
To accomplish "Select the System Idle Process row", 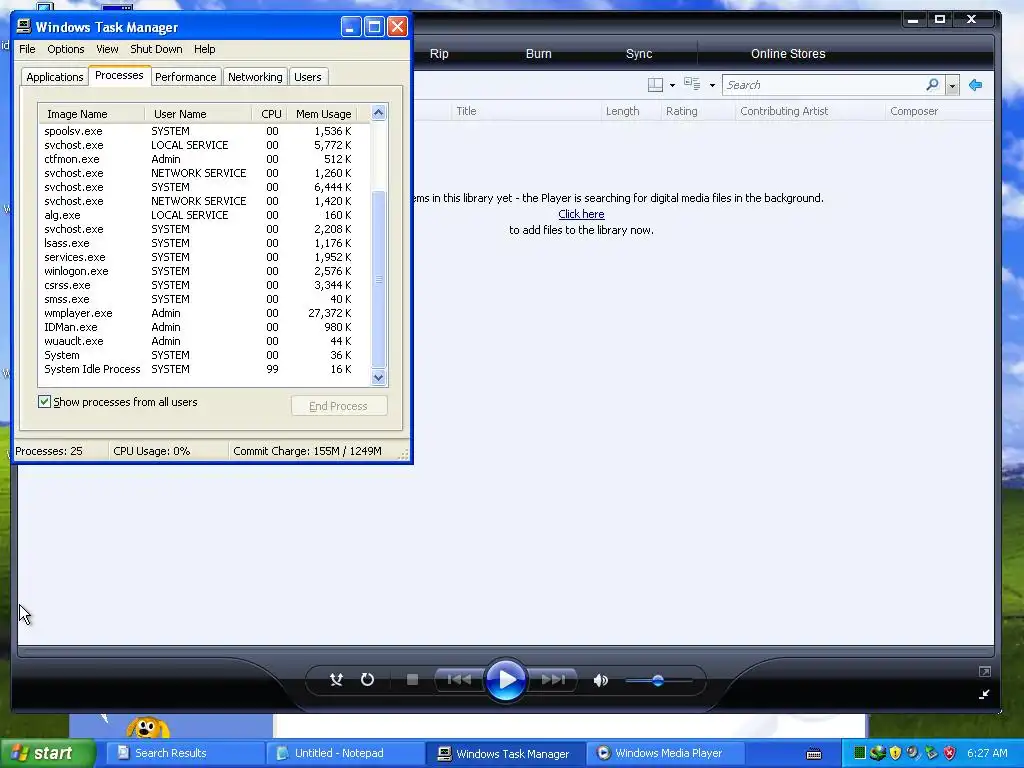I will (204, 369).
